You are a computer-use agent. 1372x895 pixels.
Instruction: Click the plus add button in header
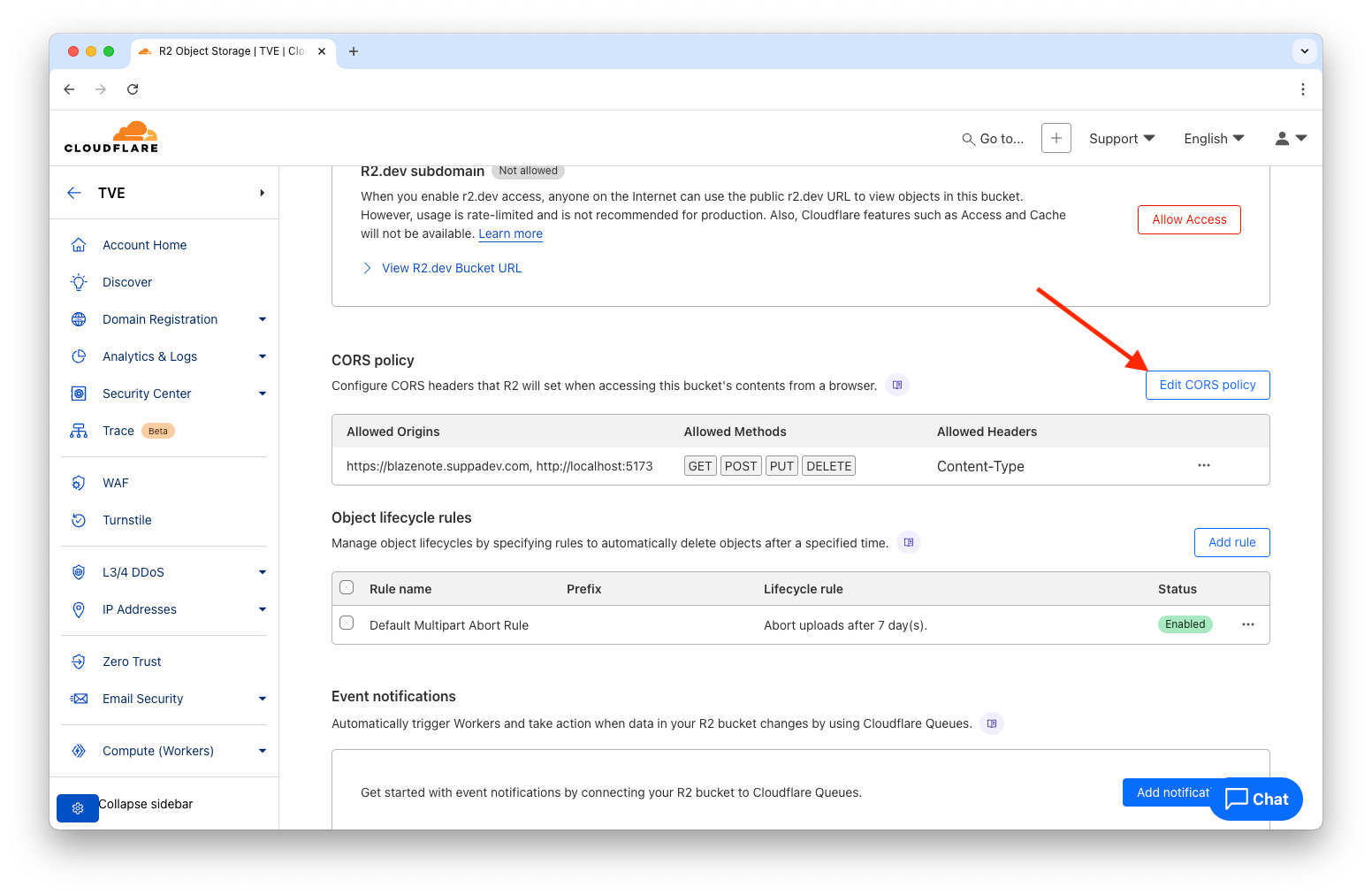[1056, 138]
